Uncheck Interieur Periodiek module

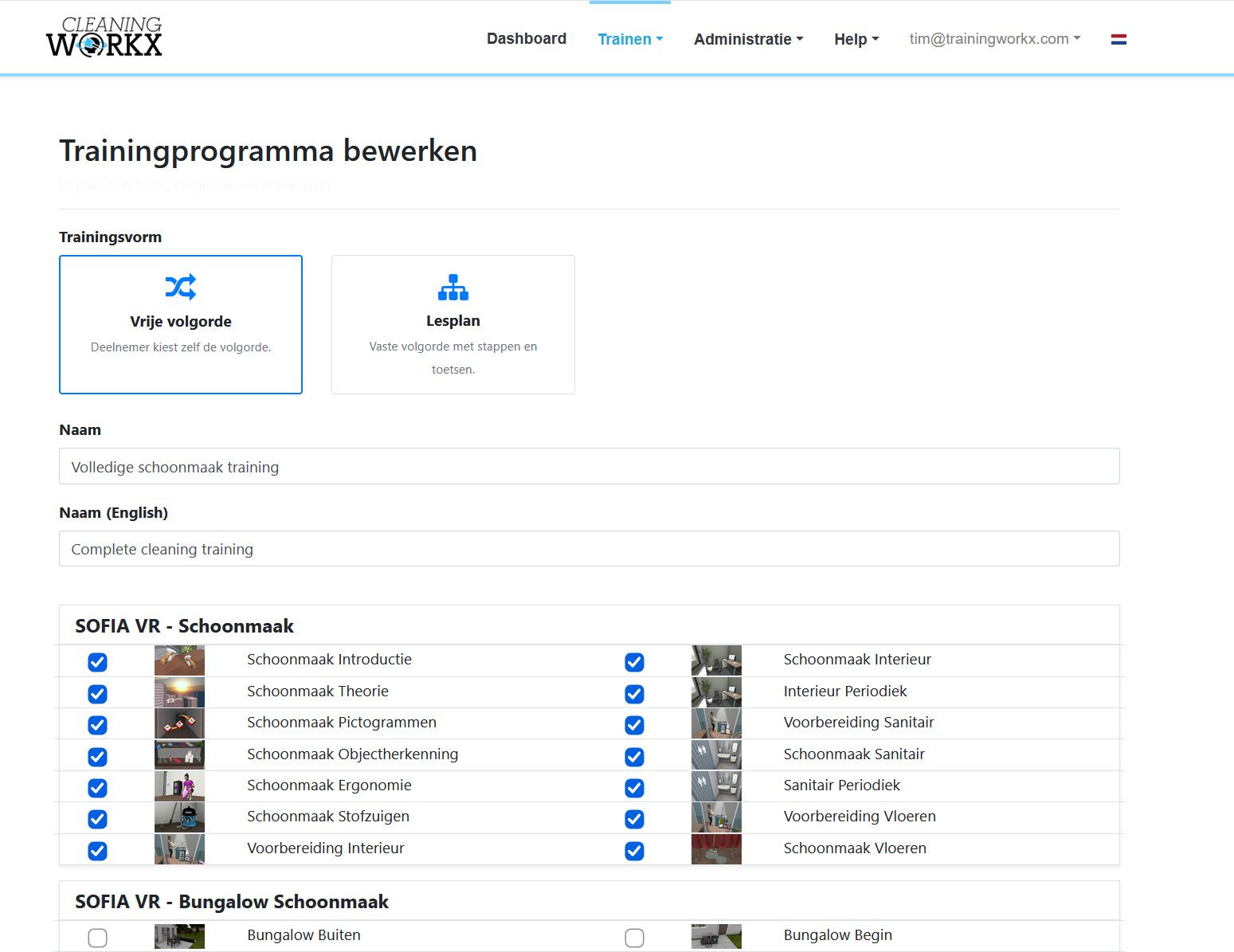634,694
